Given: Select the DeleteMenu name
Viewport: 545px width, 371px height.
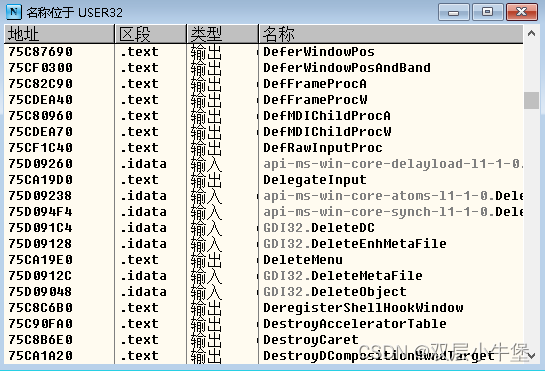Looking at the screenshot, I should (x=303, y=260).
